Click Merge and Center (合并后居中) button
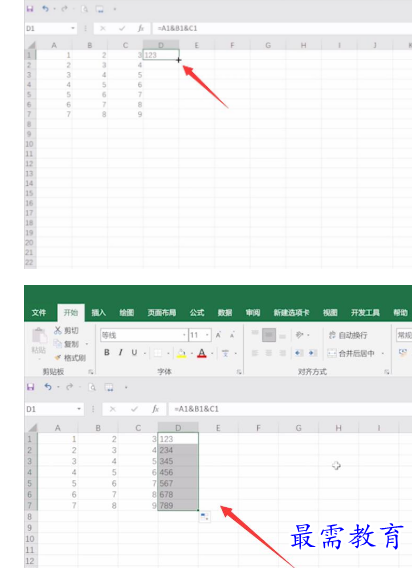 355,353
